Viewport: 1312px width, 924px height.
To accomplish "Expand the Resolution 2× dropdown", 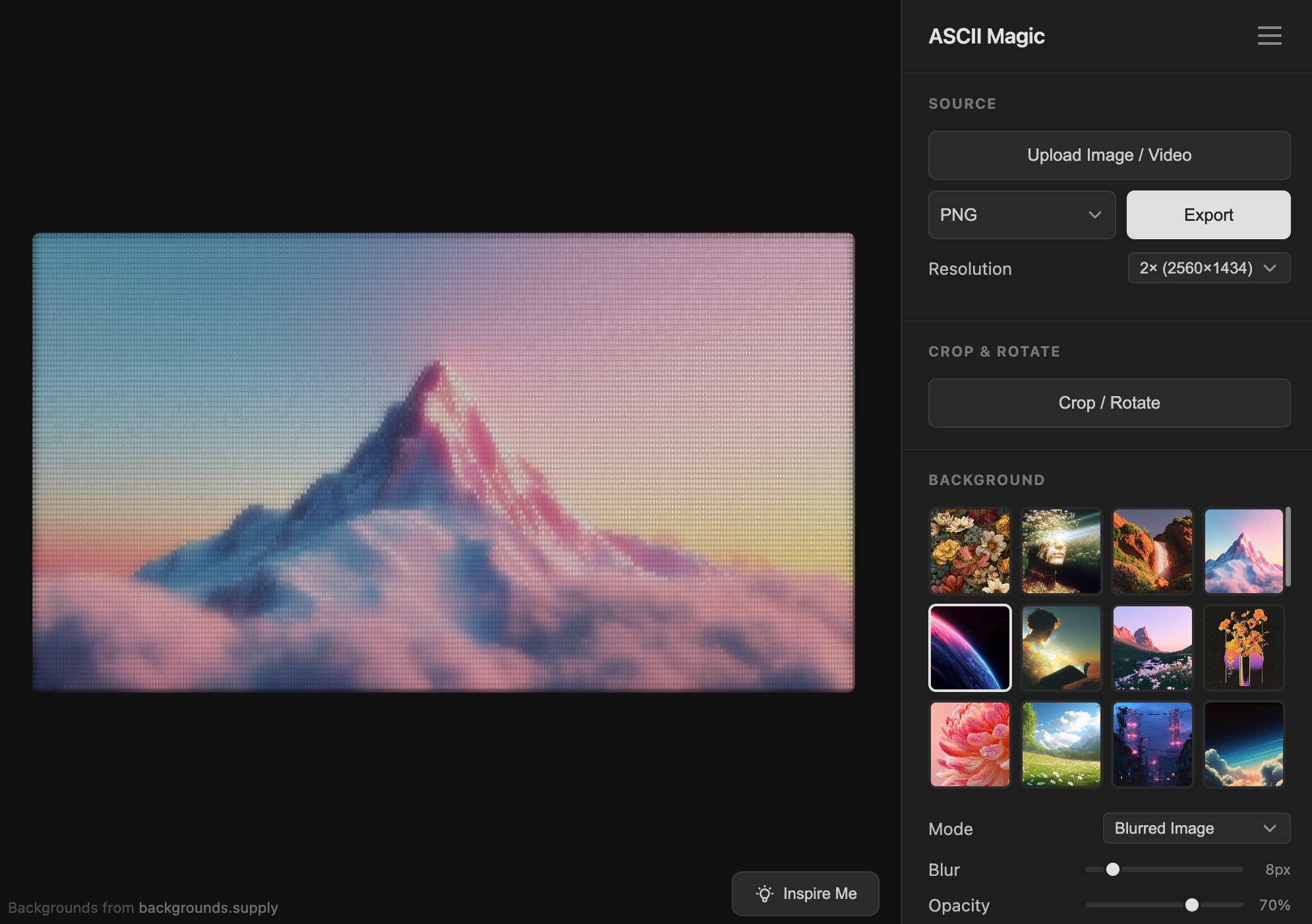I will pos(1208,268).
